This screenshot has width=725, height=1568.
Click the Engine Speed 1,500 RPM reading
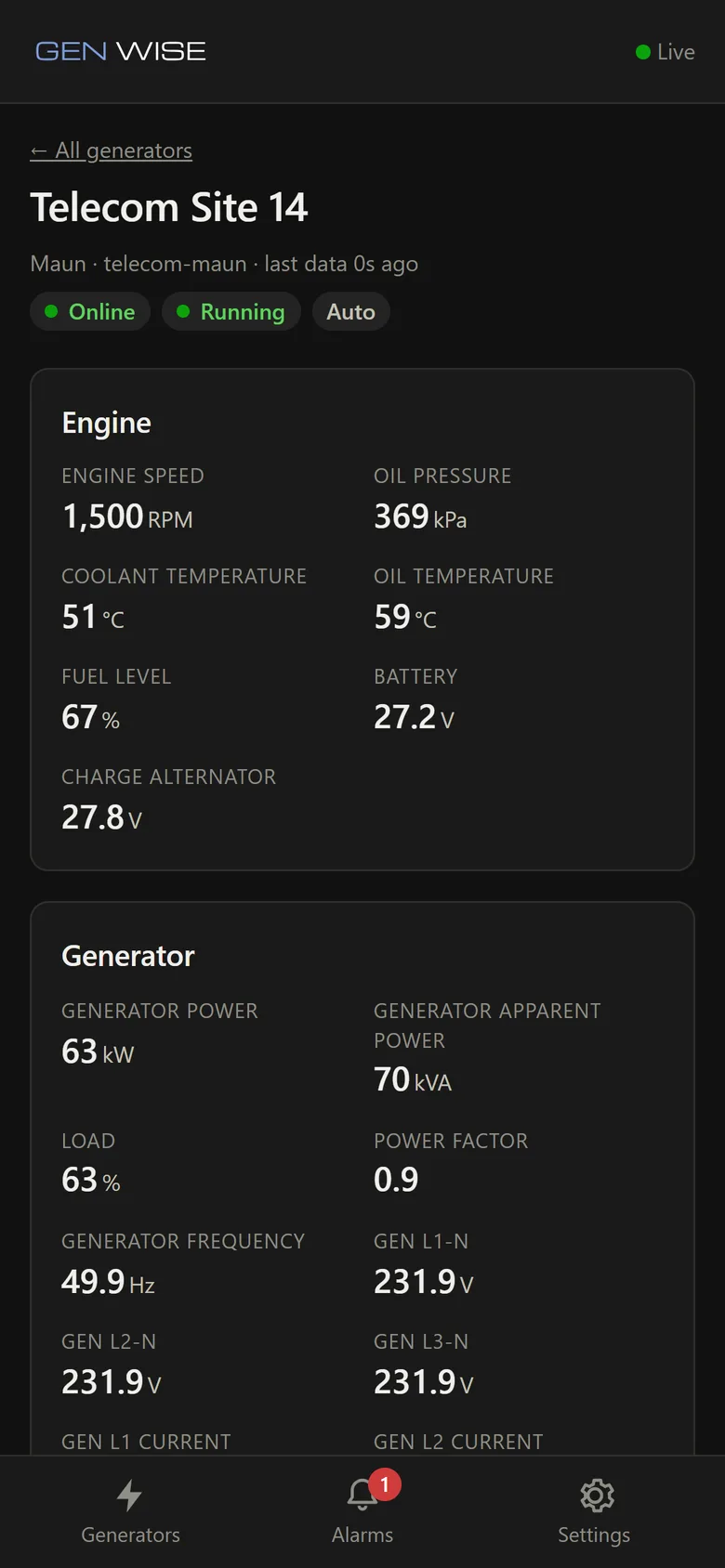click(127, 516)
